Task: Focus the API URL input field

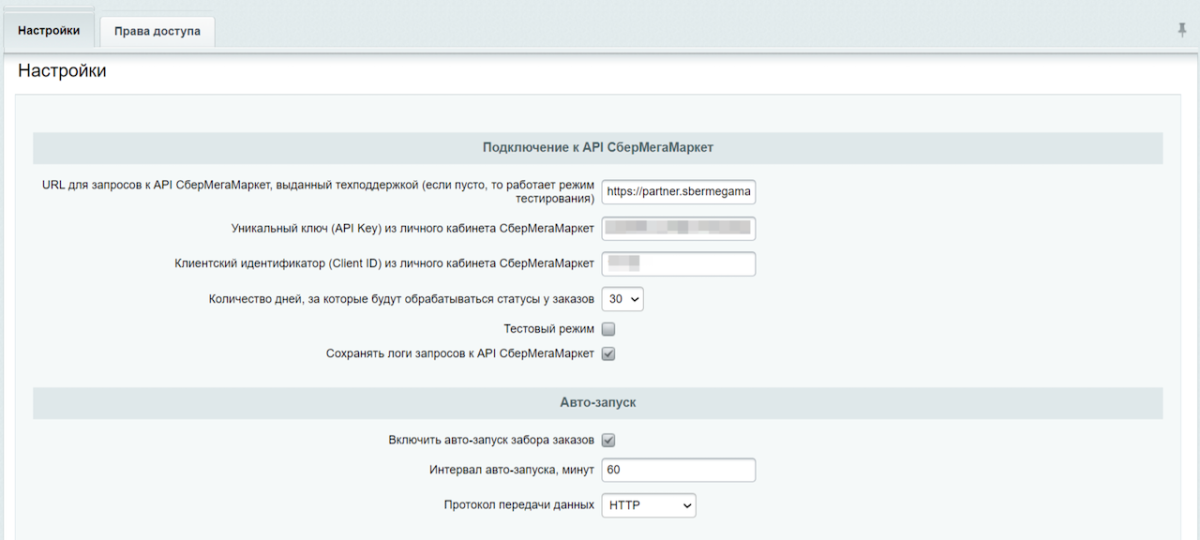Action: pos(678,192)
